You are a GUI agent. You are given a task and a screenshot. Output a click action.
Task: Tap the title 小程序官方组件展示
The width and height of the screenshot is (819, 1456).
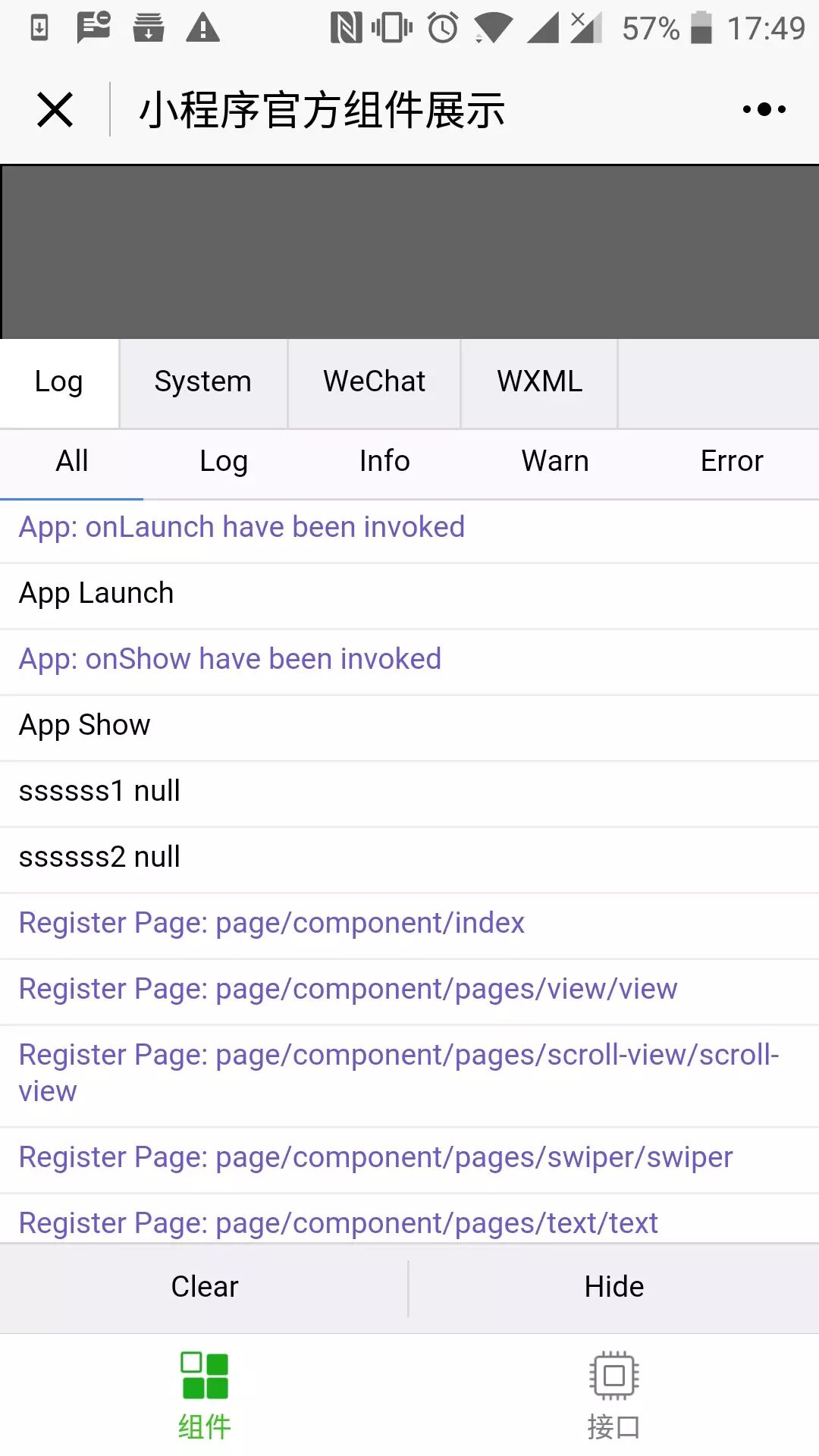pyautogui.click(x=322, y=110)
